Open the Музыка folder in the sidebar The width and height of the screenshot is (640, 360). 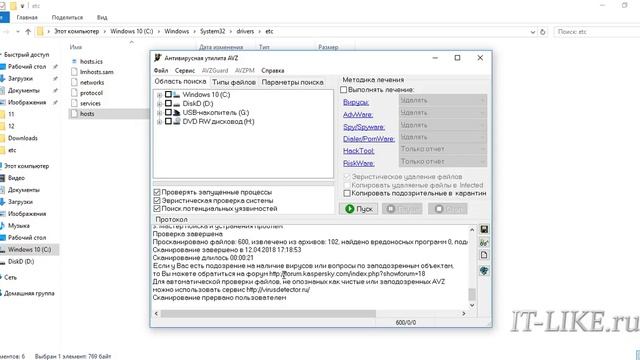(18, 226)
